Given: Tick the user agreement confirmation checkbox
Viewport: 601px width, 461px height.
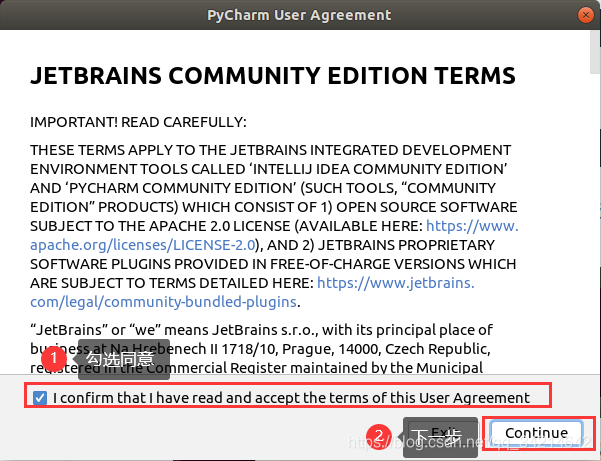Looking at the screenshot, I should pyautogui.click(x=40, y=398).
